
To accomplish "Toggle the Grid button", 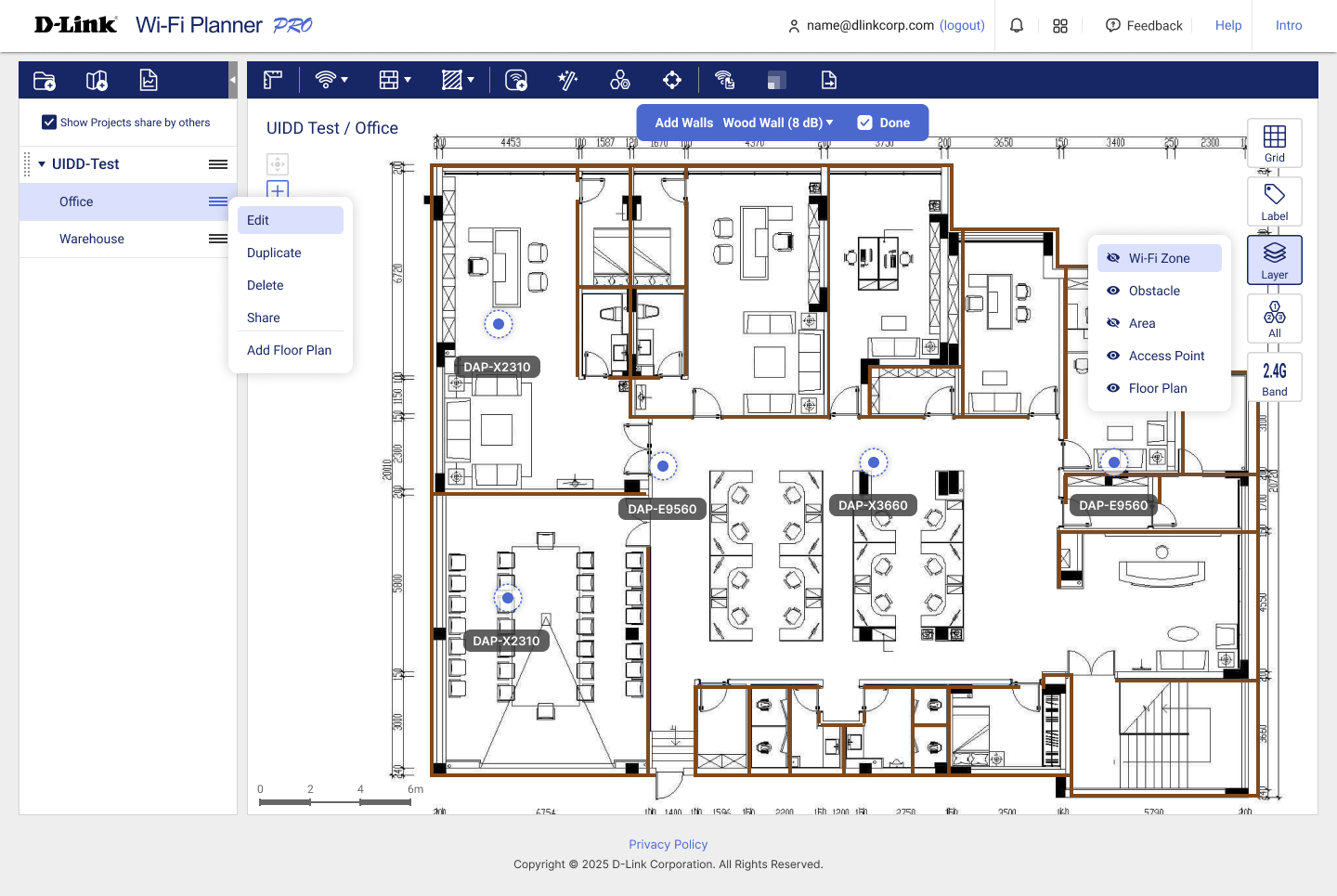I will click(x=1275, y=143).
